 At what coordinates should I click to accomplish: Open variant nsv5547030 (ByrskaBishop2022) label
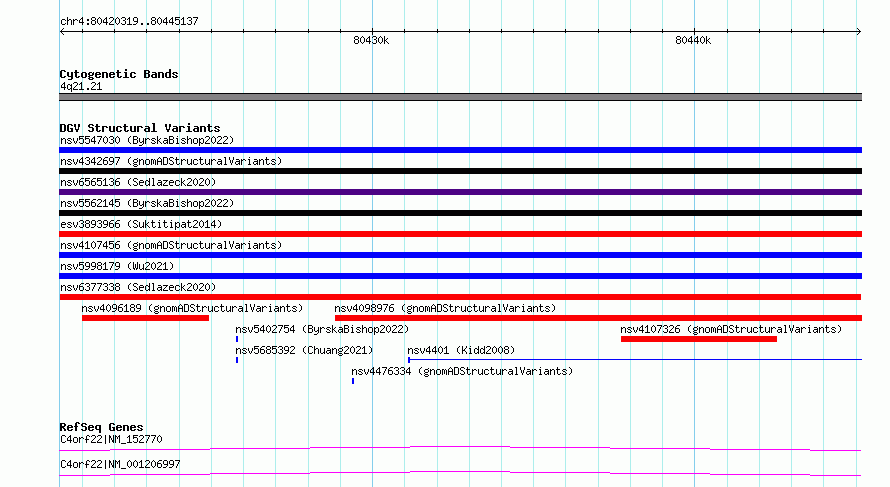[x=146, y=140]
